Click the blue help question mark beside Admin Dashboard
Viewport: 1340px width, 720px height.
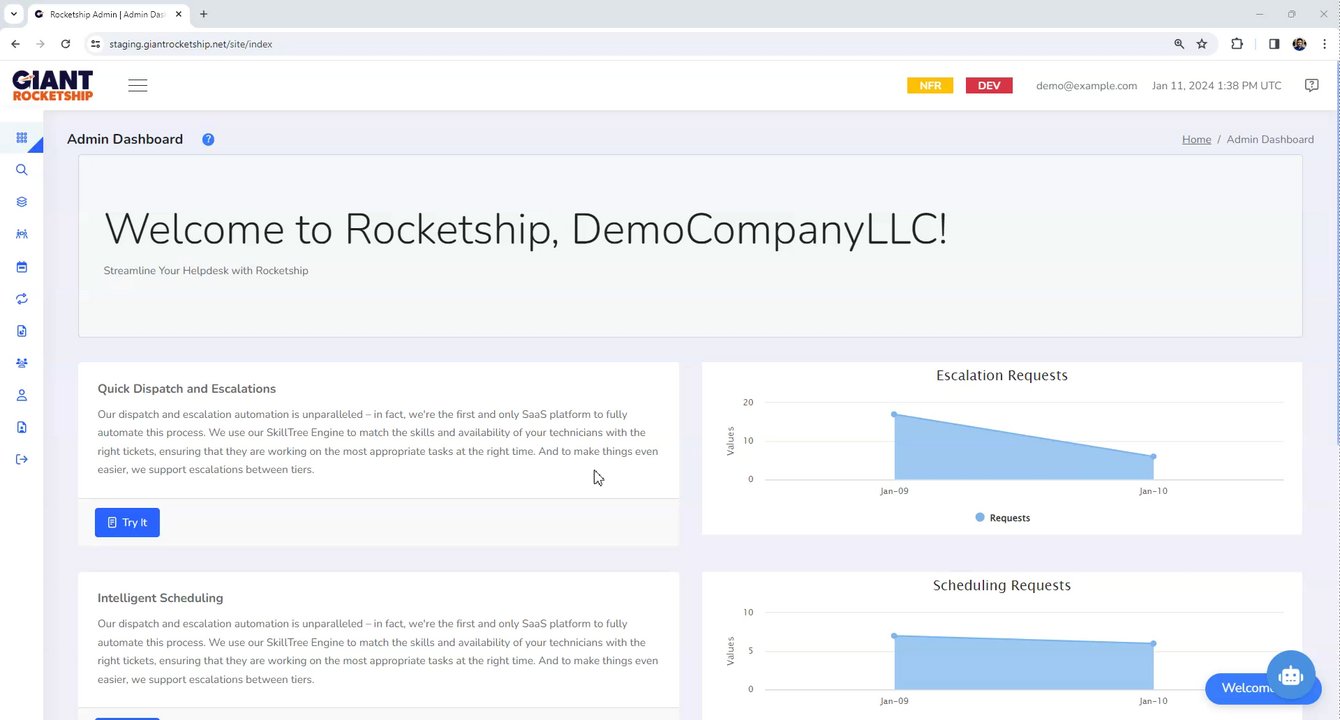(x=208, y=140)
